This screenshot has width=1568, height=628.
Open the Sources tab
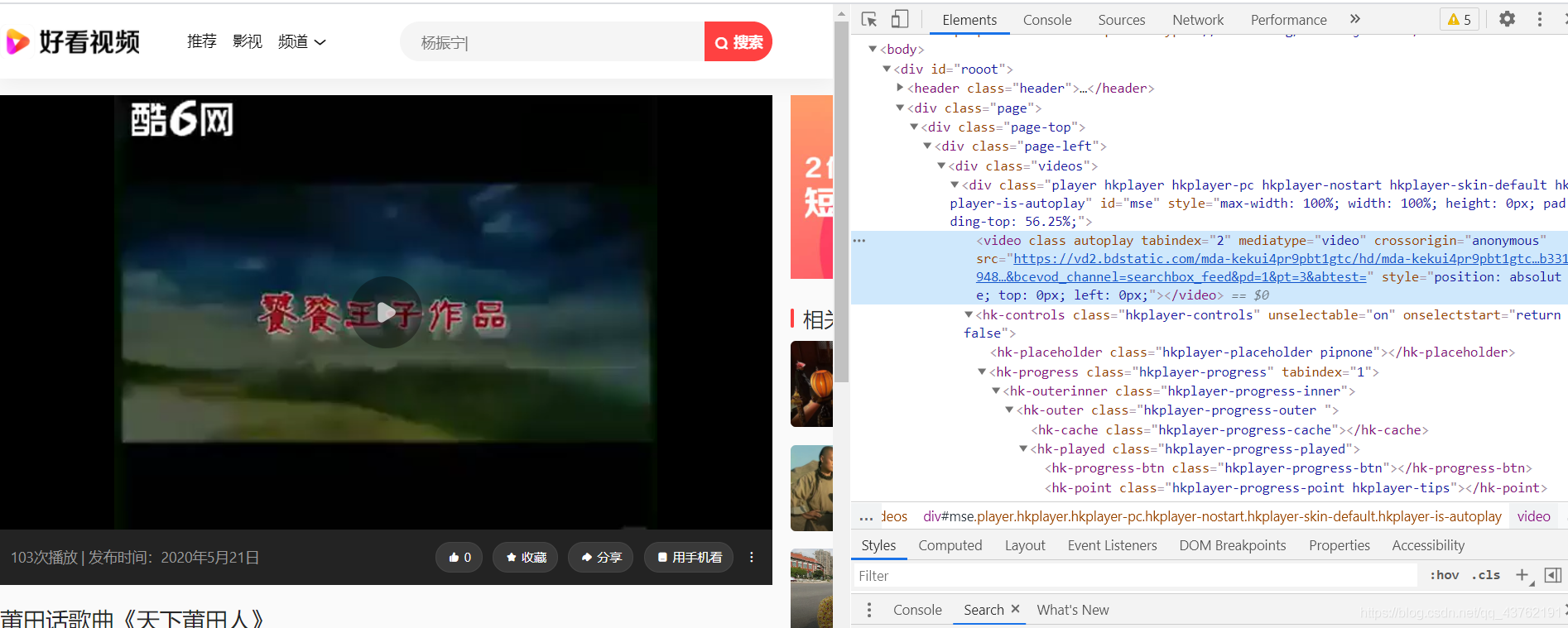tap(1122, 20)
